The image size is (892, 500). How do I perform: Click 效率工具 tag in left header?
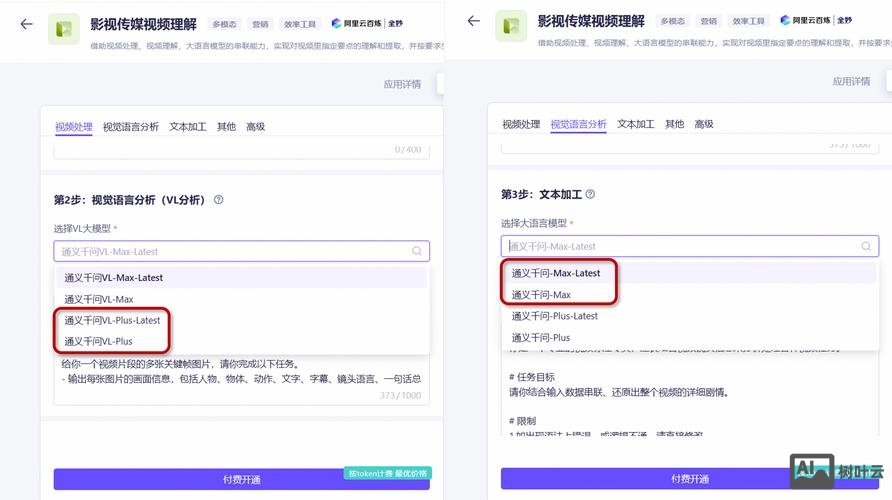pyautogui.click(x=300, y=24)
